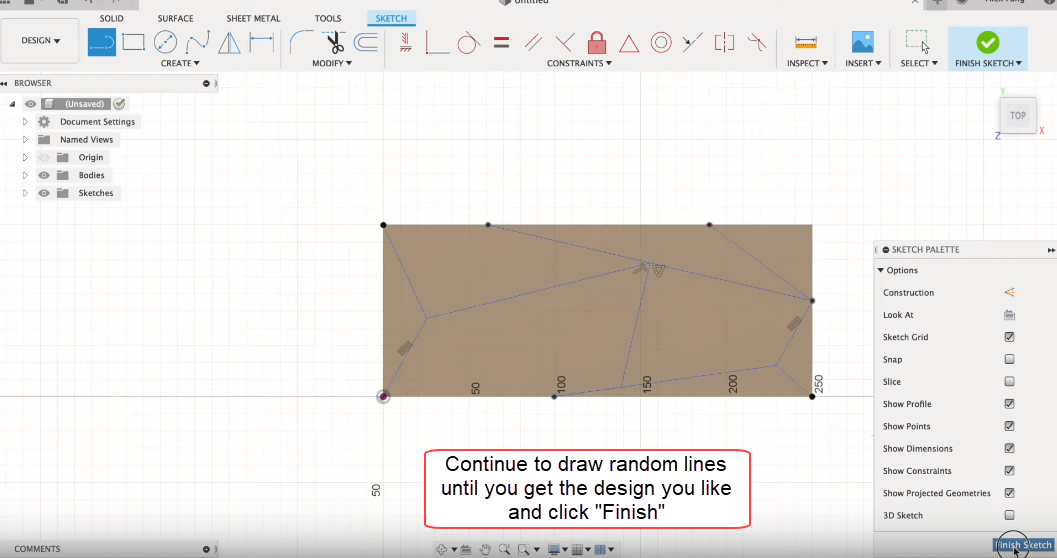The image size is (1057, 558).
Task: Select the Polygon triangle tool
Action: [229, 42]
